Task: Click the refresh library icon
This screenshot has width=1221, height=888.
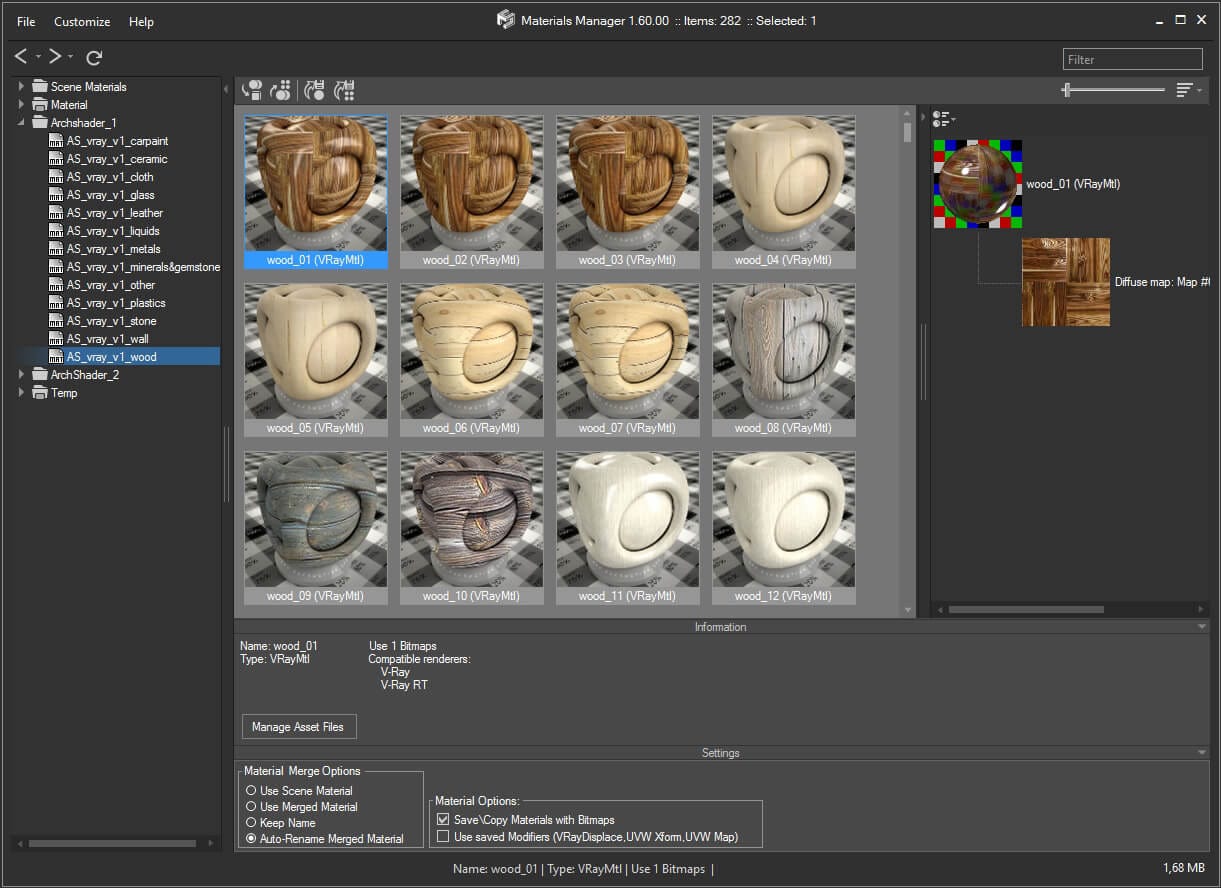Action: 94,58
